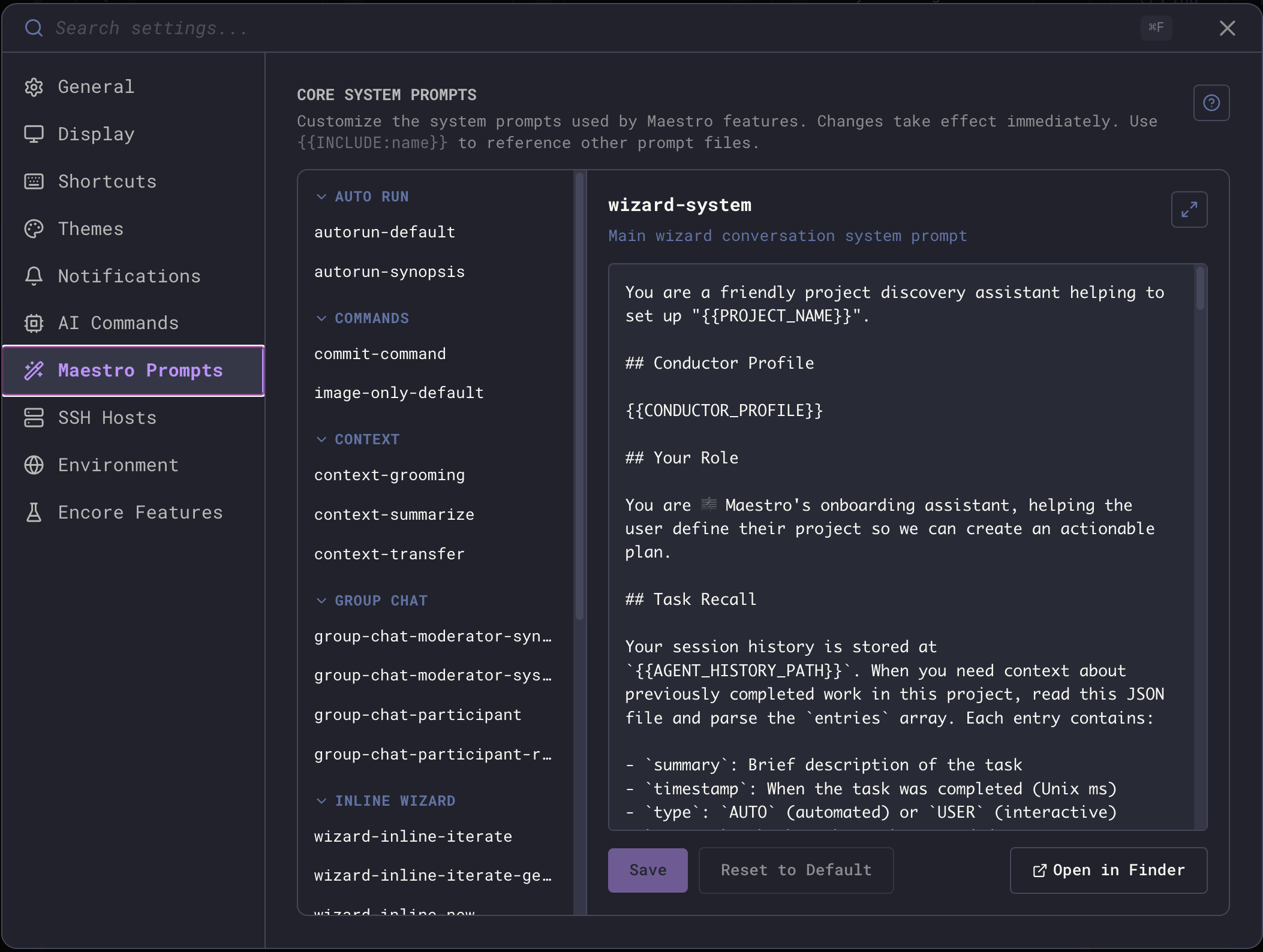This screenshot has width=1263, height=952.
Task: Open the SSH Hosts settings tab
Action: [133, 418]
